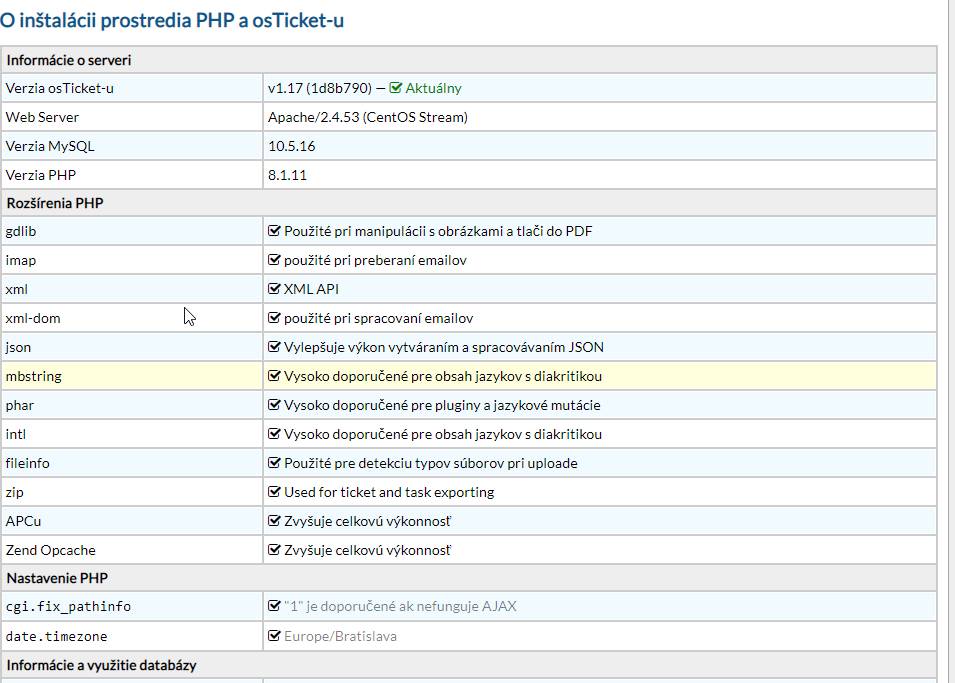Viewport: 955px width, 683px height.
Task: Click the check icon in the fileinfo row
Action: tap(274, 462)
